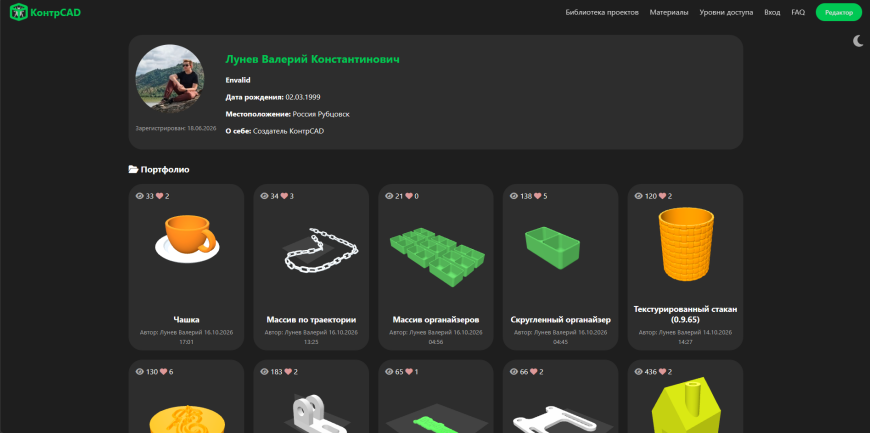Click heart icon on card with 130 views

(x=163, y=371)
